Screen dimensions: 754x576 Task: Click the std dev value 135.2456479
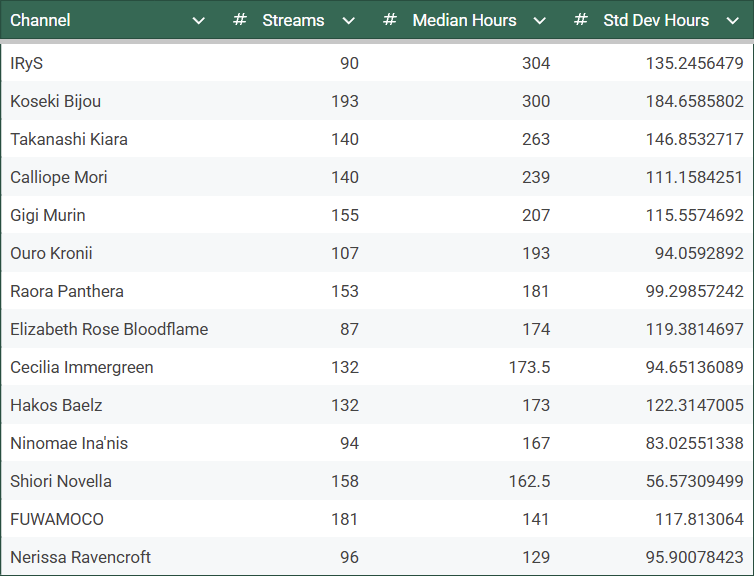695,63
